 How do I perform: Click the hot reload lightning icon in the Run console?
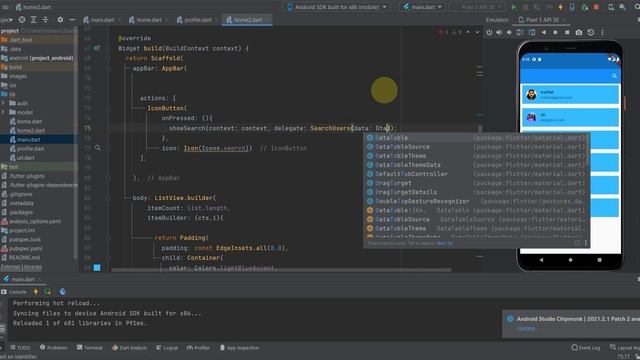coord(36,291)
